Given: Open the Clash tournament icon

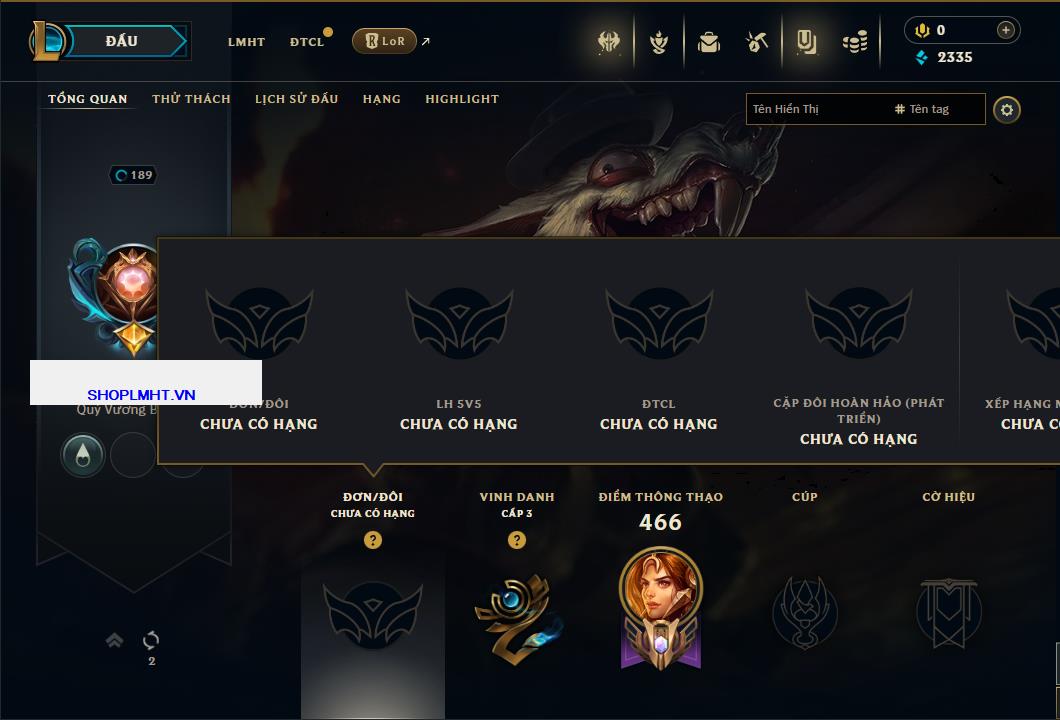Looking at the screenshot, I should pos(608,42).
